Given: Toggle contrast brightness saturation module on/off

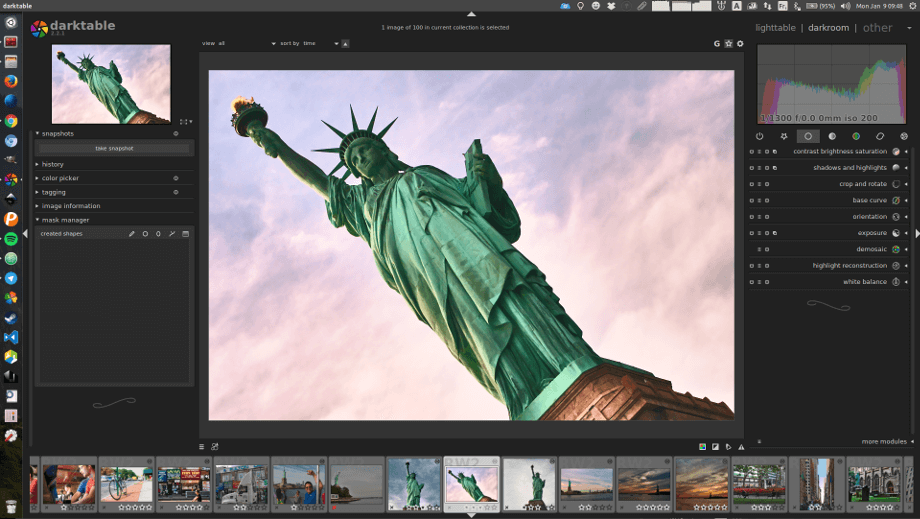Looking at the screenshot, I should coord(752,151).
